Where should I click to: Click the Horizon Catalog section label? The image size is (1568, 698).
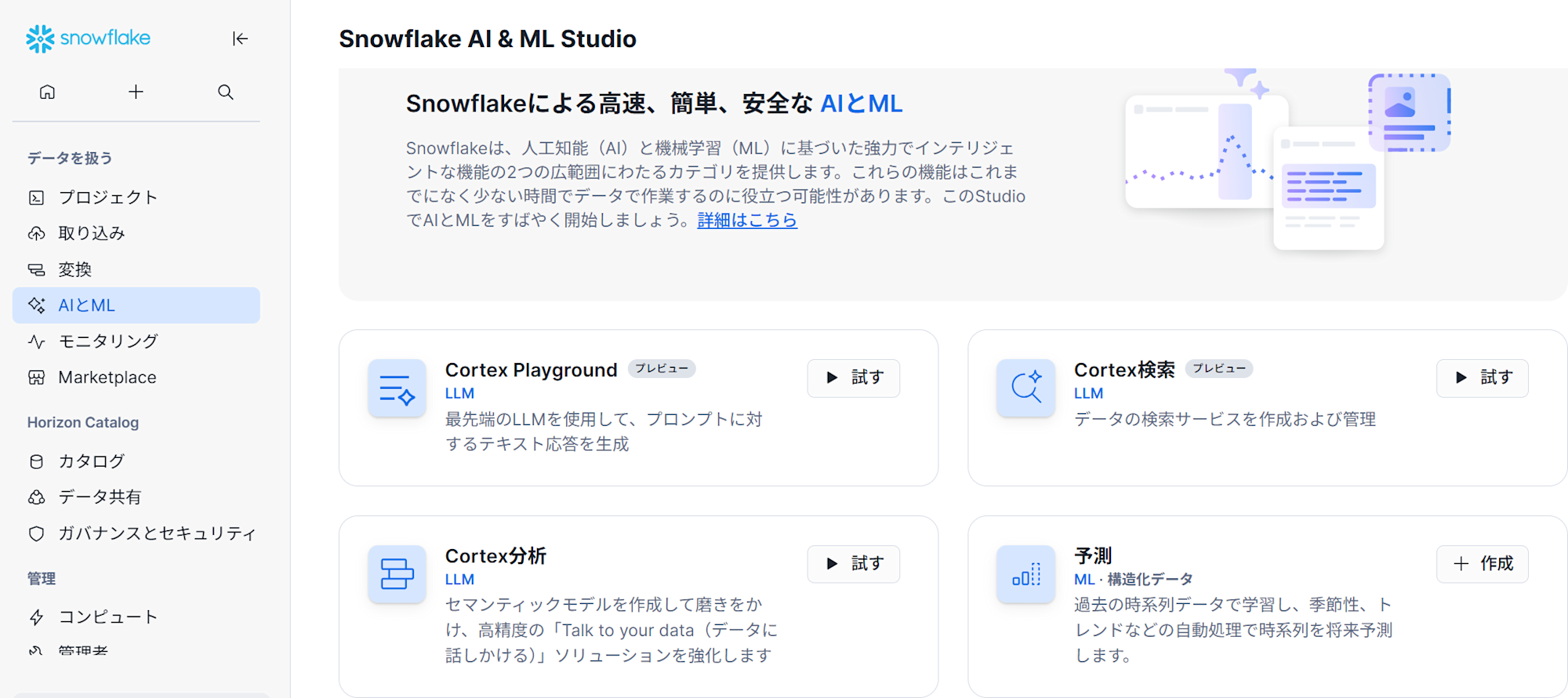83,423
